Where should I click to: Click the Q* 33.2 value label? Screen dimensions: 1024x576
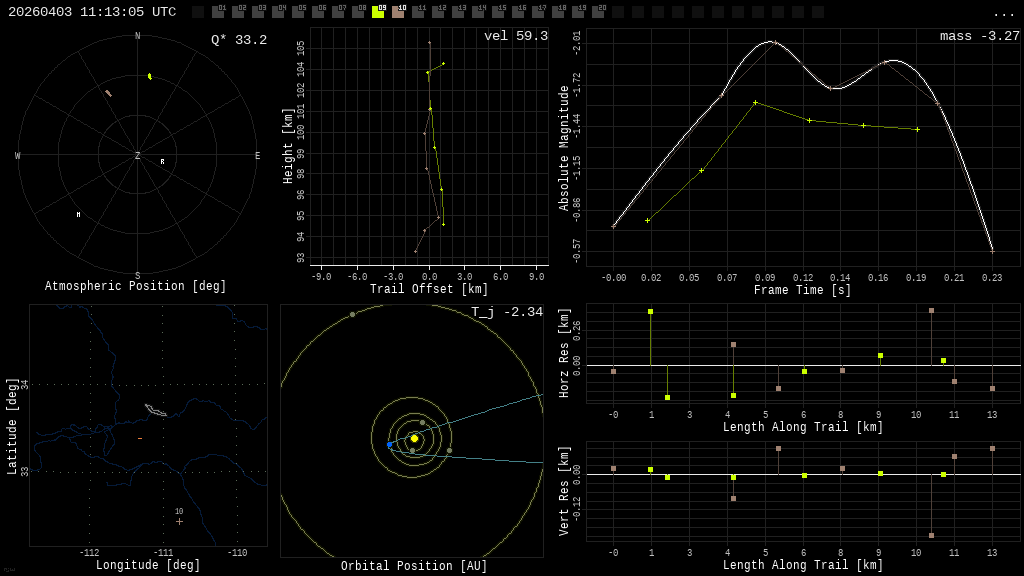tap(239, 40)
